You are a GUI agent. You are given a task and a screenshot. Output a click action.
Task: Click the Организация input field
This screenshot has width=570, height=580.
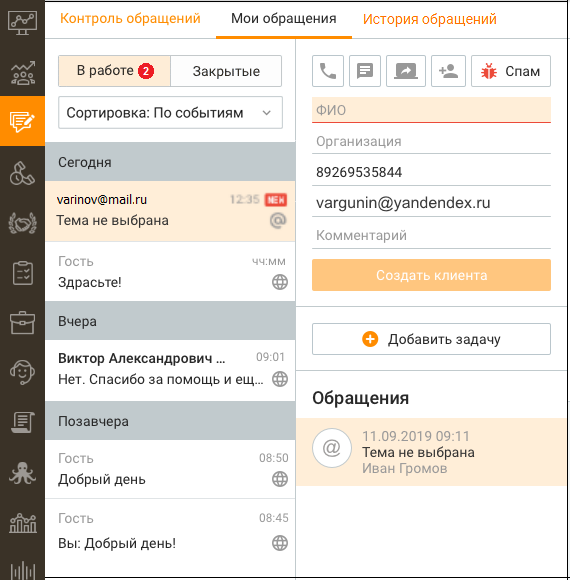[x=431, y=141]
